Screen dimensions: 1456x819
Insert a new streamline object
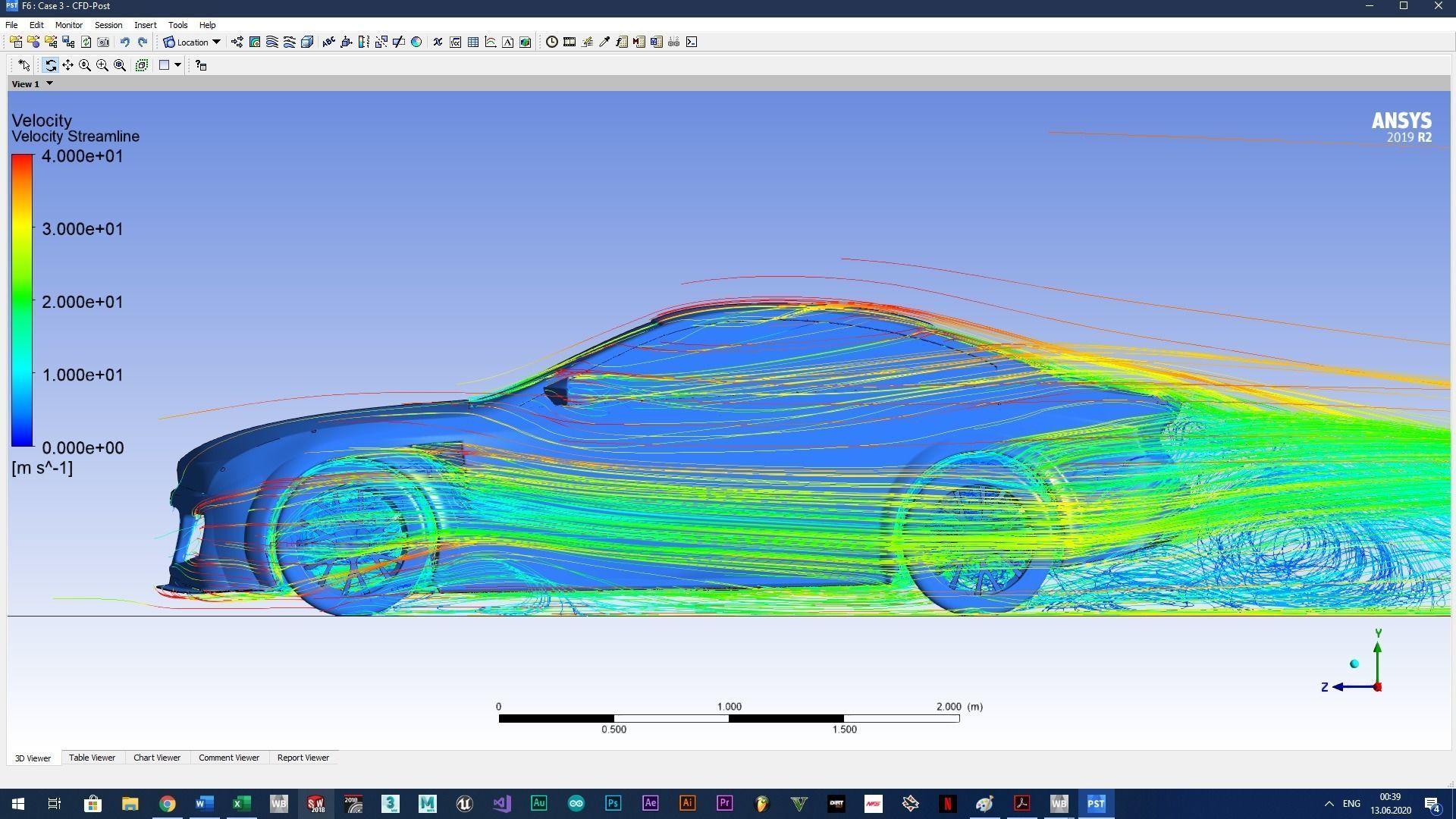point(271,42)
